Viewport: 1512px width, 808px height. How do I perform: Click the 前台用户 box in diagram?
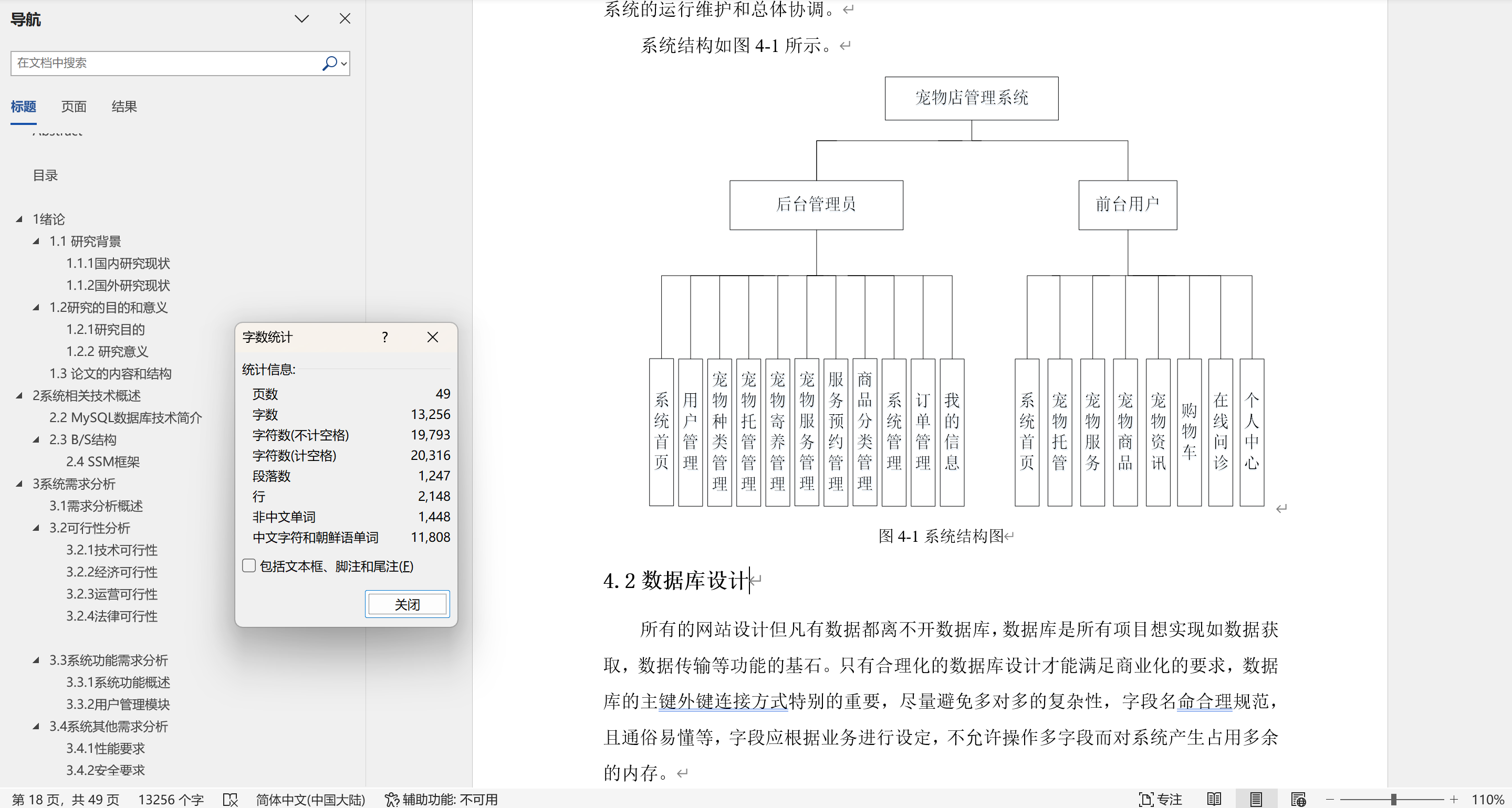click(1127, 204)
